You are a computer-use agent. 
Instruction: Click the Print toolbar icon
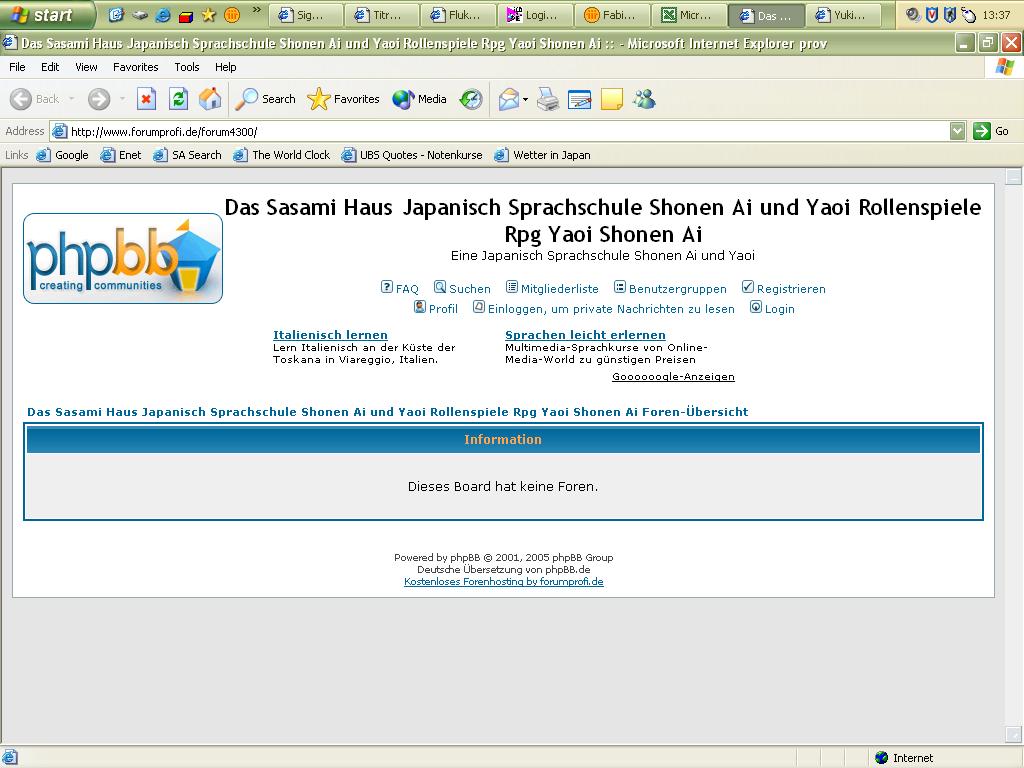click(x=547, y=99)
